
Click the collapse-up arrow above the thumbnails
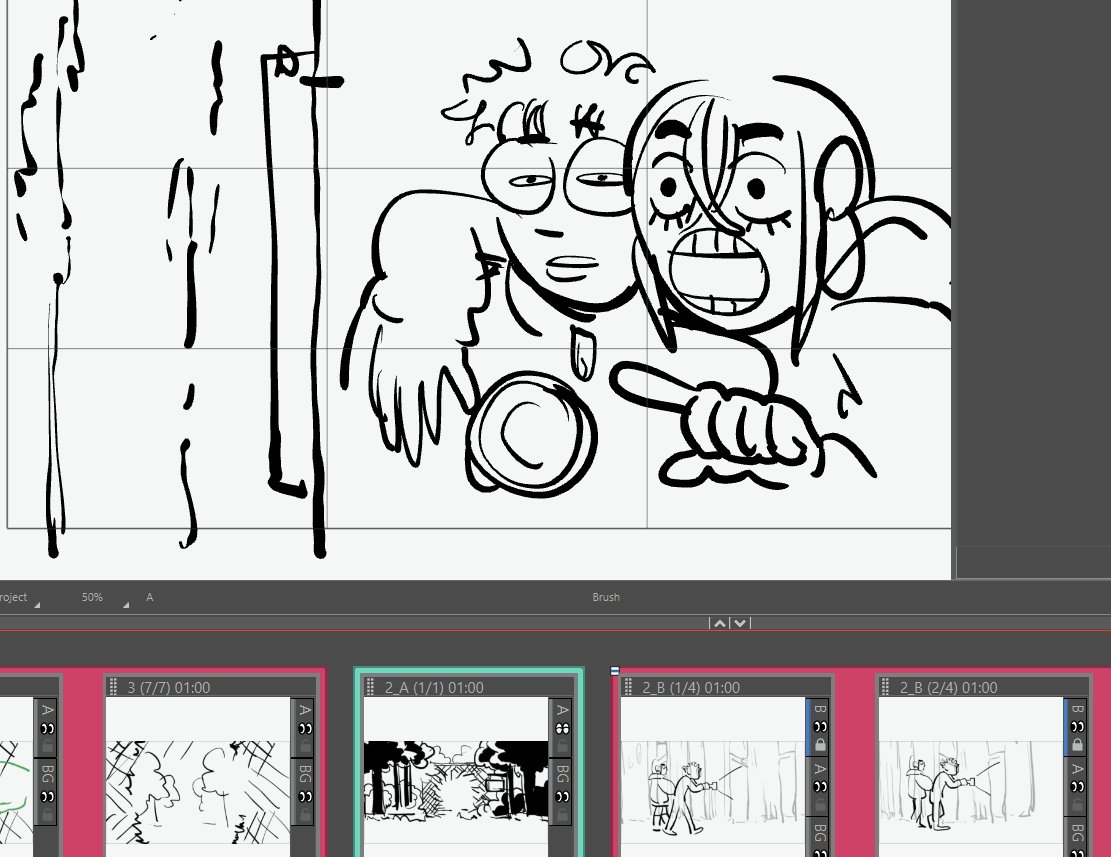pyautogui.click(x=720, y=623)
